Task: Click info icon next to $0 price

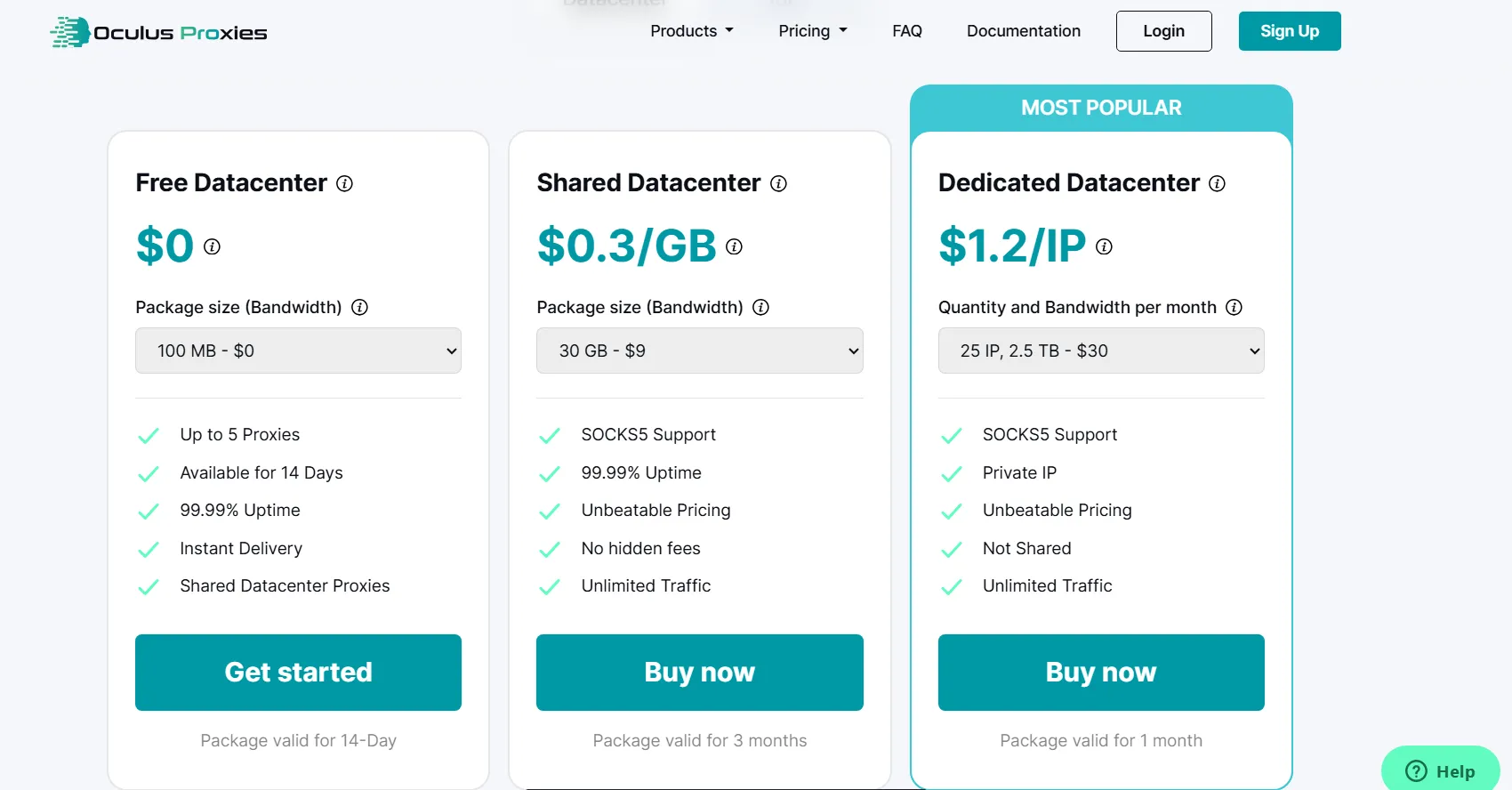Action: [212, 246]
